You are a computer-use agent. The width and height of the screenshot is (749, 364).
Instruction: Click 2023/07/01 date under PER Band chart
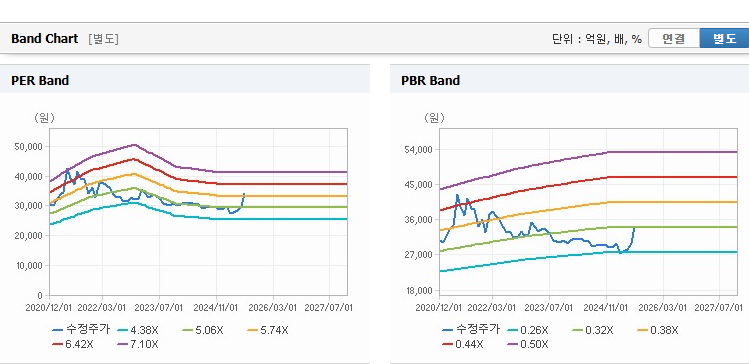click(x=159, y=308)
